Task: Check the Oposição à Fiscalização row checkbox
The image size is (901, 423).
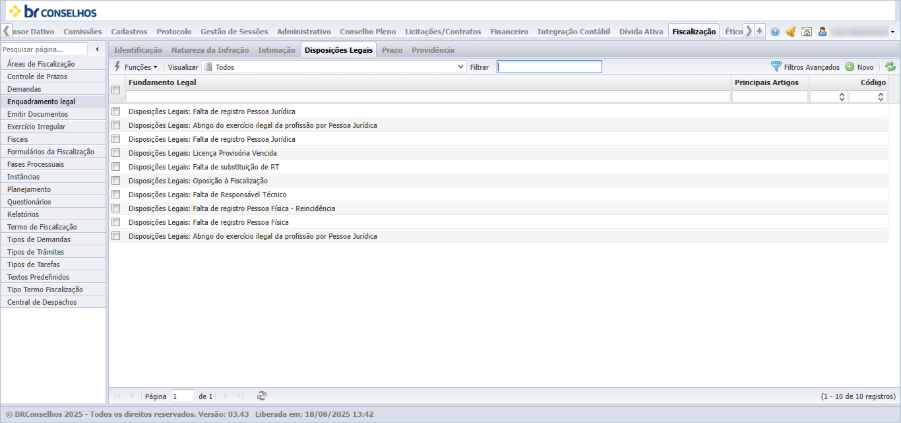Action: tap(116, 180)
